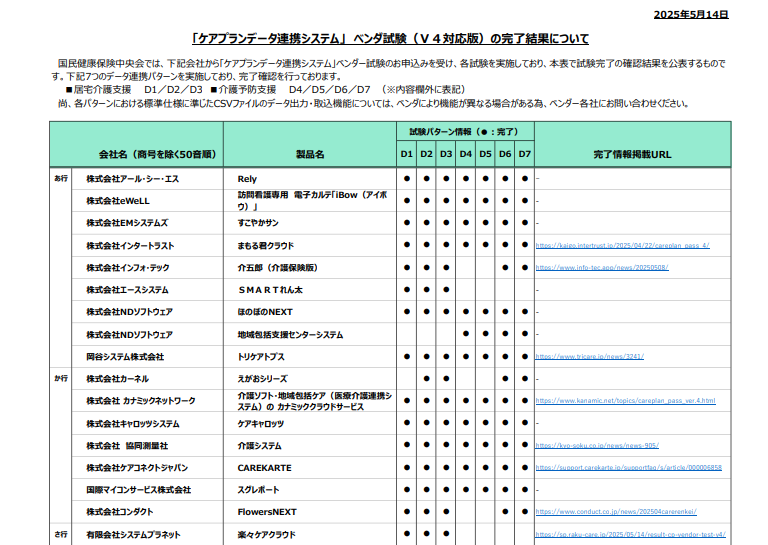Select company 株式会社コンダクト
The height and width of the screenshot is (545, 768).
click(120, 512)
